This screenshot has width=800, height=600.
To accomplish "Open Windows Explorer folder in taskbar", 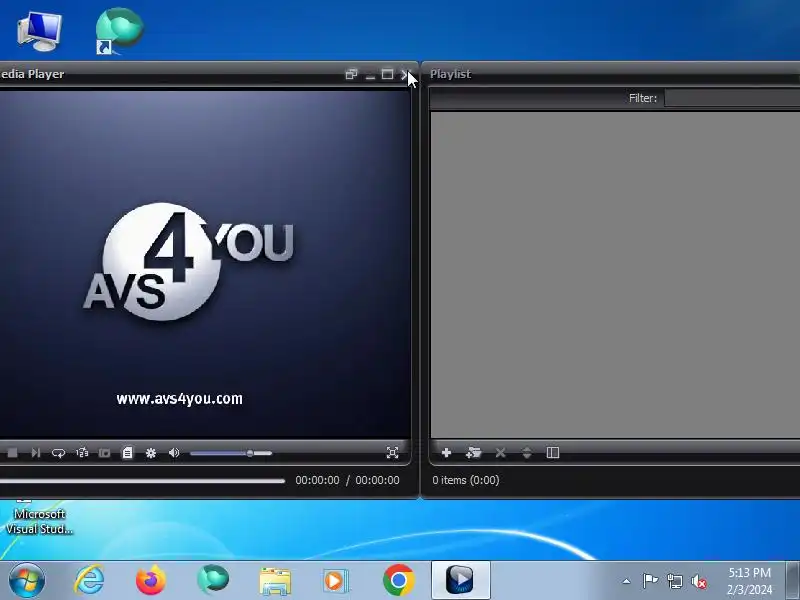I will coord(275,580).
